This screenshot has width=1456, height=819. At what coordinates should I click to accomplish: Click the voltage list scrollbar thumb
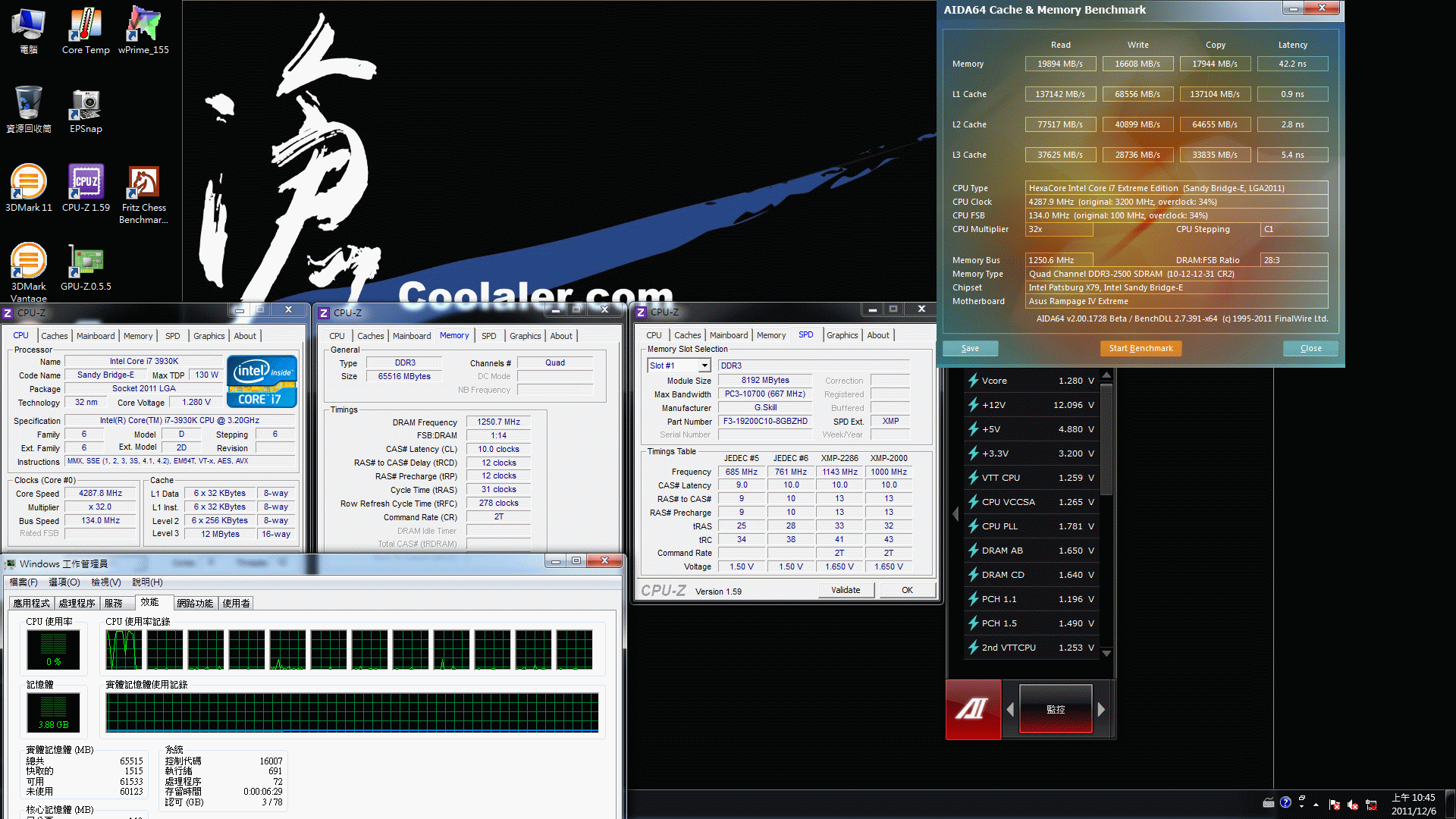click(1106, 440)
